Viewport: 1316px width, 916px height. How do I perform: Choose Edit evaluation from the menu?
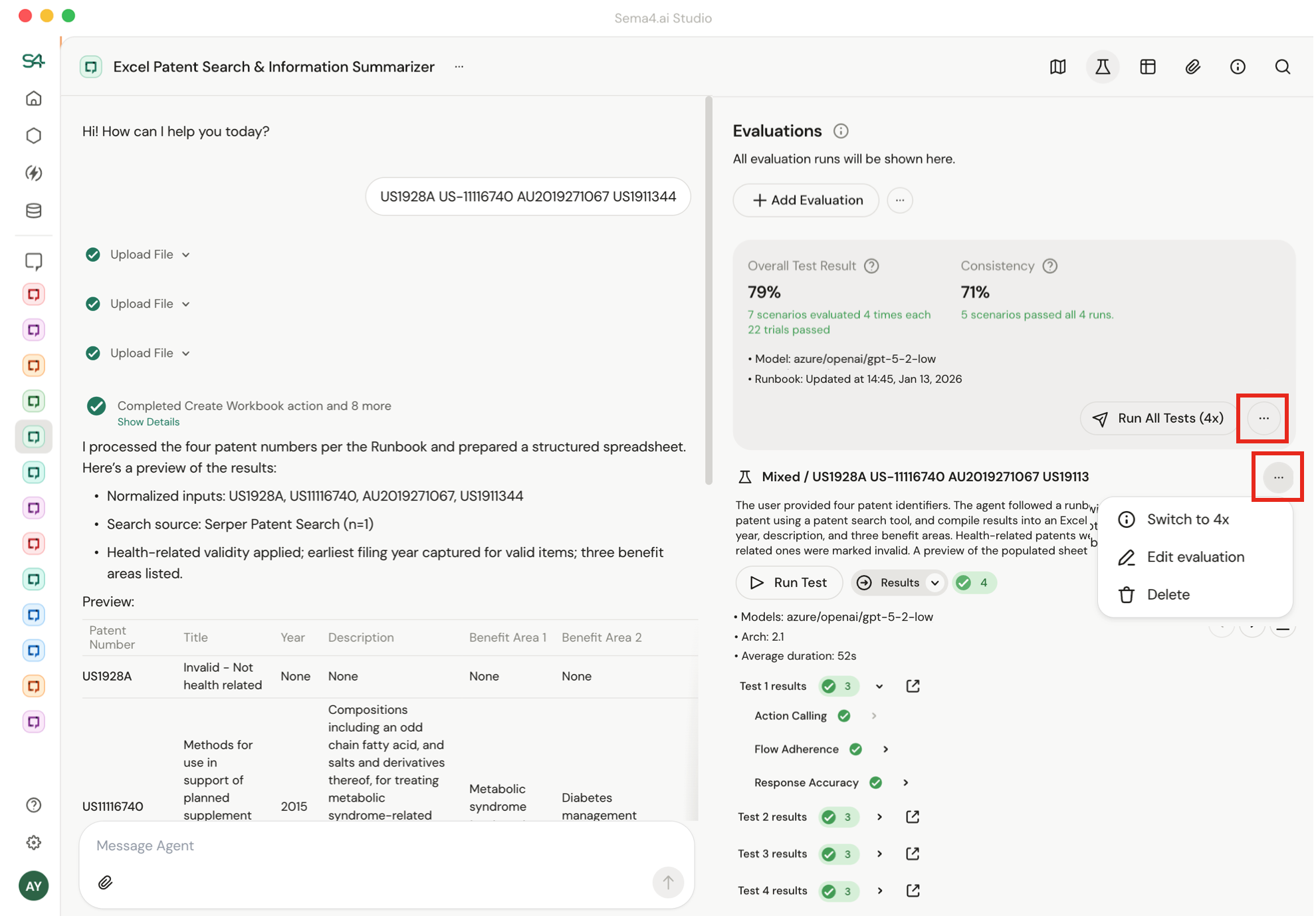(1195, 557)
